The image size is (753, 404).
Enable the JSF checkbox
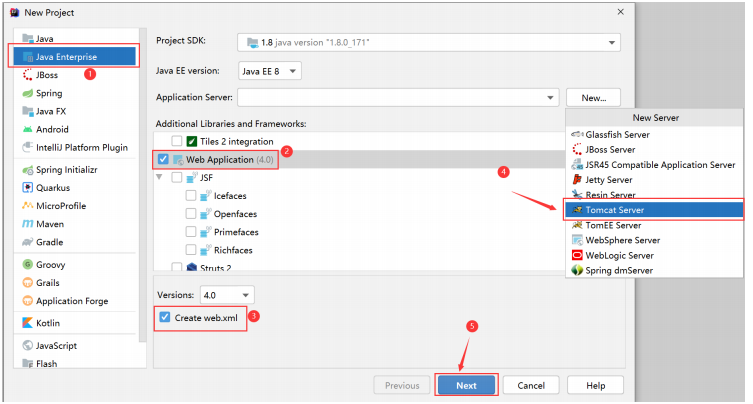pos(177,177)
